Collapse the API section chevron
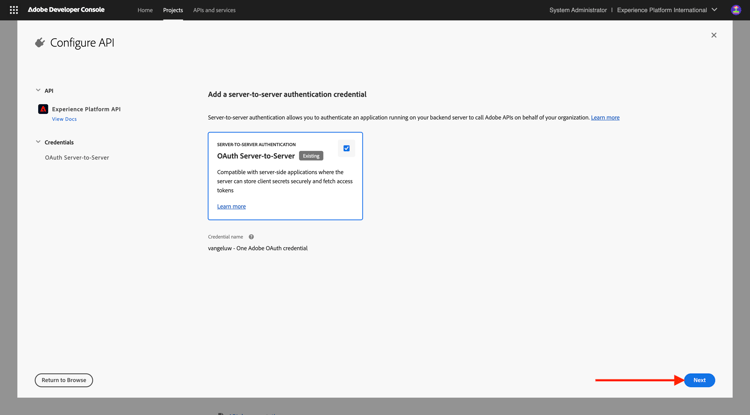This screenshot has height=415, width=750. tap(38, 90)
